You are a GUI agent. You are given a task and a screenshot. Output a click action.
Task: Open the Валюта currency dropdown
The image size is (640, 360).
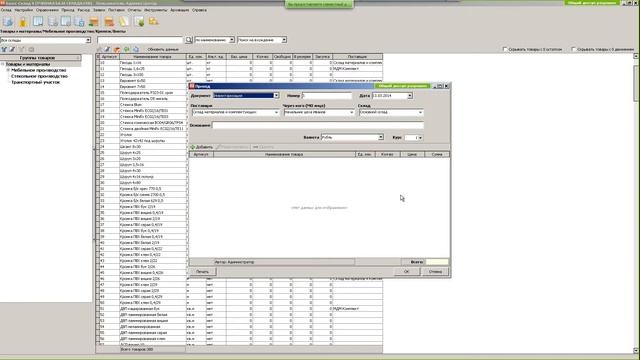click(381, 137)
